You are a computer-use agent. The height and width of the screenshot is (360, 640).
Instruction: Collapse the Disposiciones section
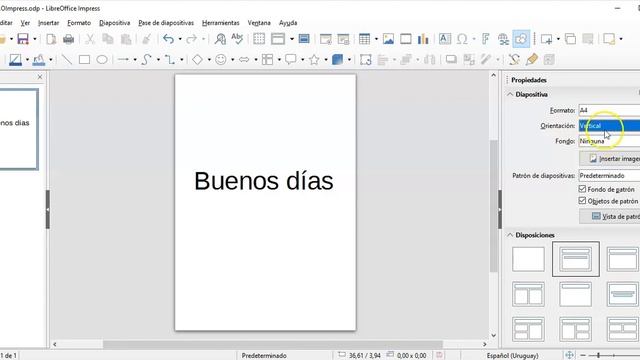tap(510, 235)
